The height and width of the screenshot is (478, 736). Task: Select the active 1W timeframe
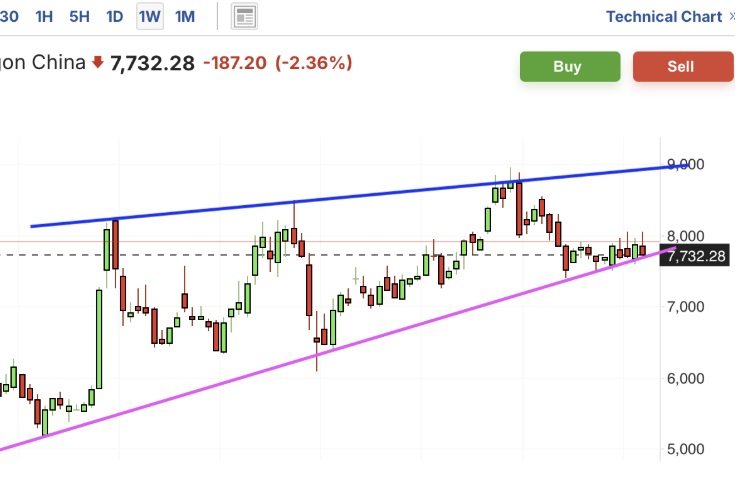[x=150, y=16]
